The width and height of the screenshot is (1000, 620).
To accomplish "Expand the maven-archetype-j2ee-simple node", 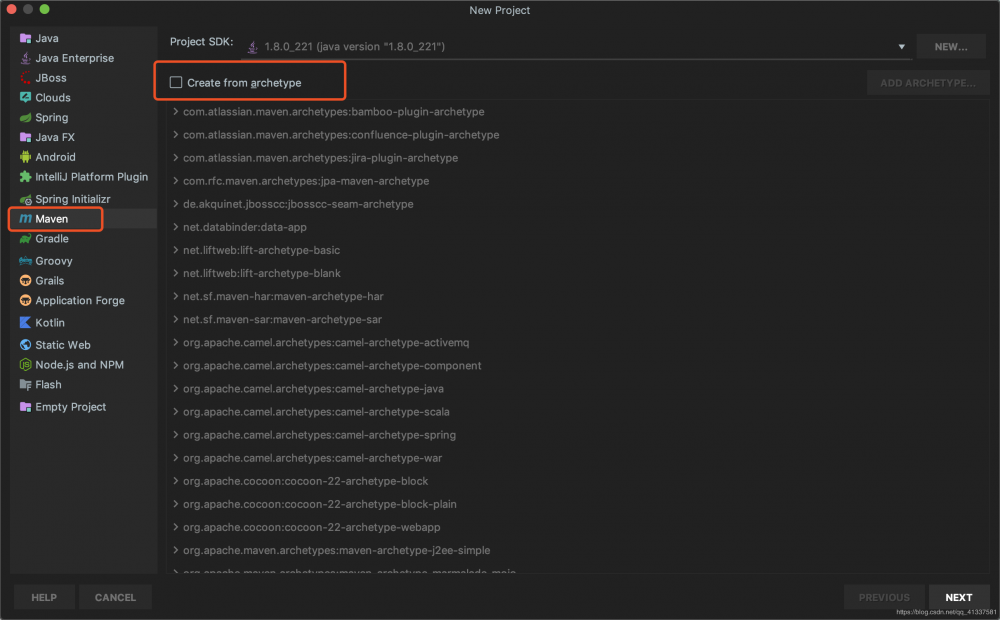I will tap(175, 551).
